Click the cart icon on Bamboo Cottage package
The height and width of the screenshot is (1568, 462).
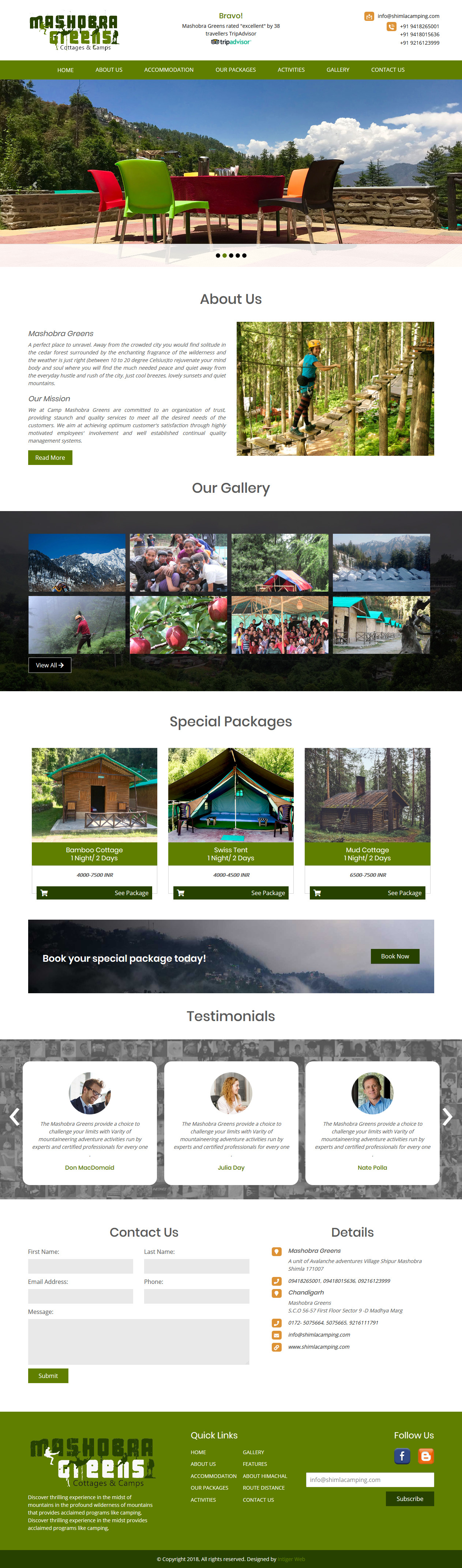click(44, 893)
